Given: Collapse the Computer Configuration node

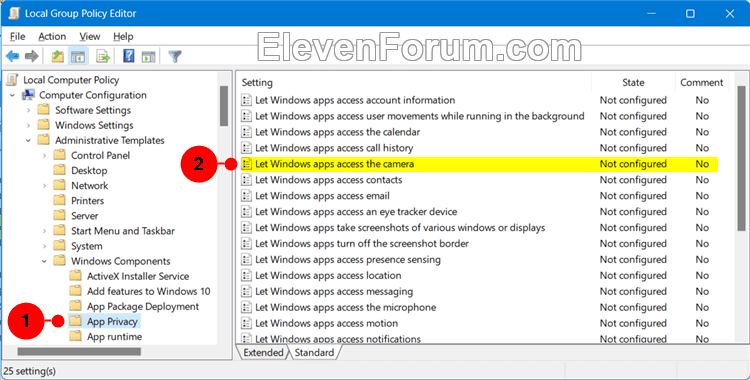Looking at the screenshot, I should (12, 95).
